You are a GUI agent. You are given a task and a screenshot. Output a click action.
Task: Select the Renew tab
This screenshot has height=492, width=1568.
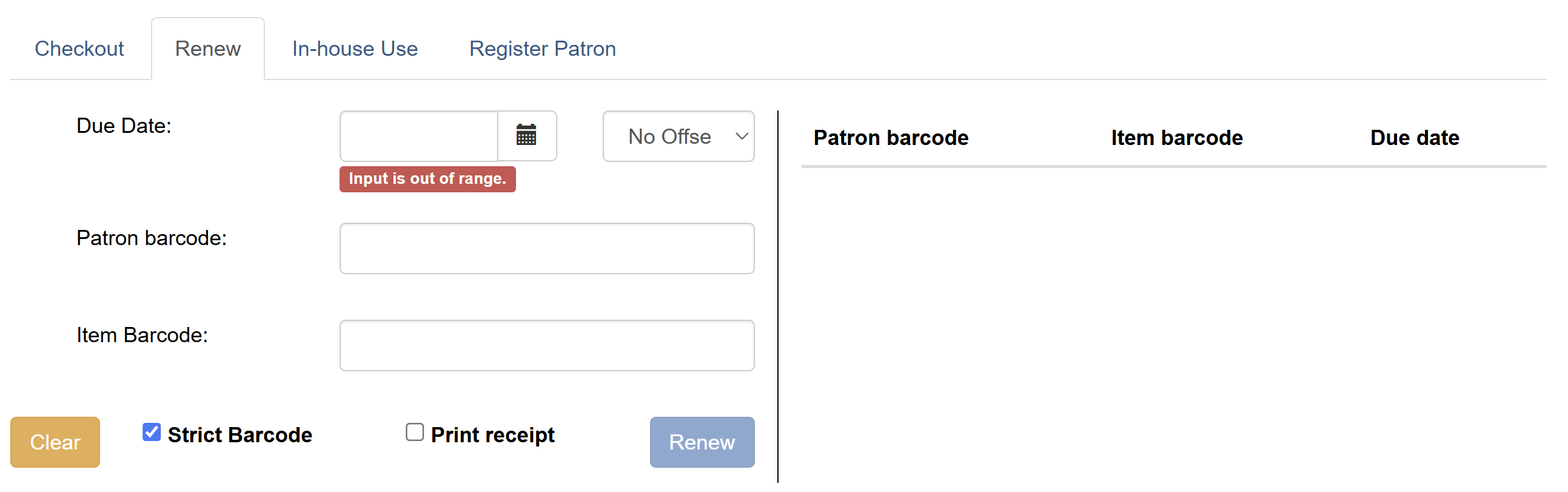(207, 48)
